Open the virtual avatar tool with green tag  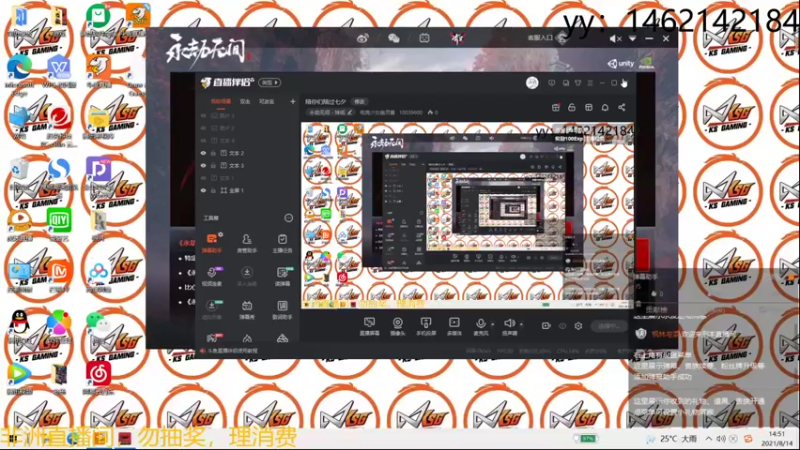pos(212,309)
